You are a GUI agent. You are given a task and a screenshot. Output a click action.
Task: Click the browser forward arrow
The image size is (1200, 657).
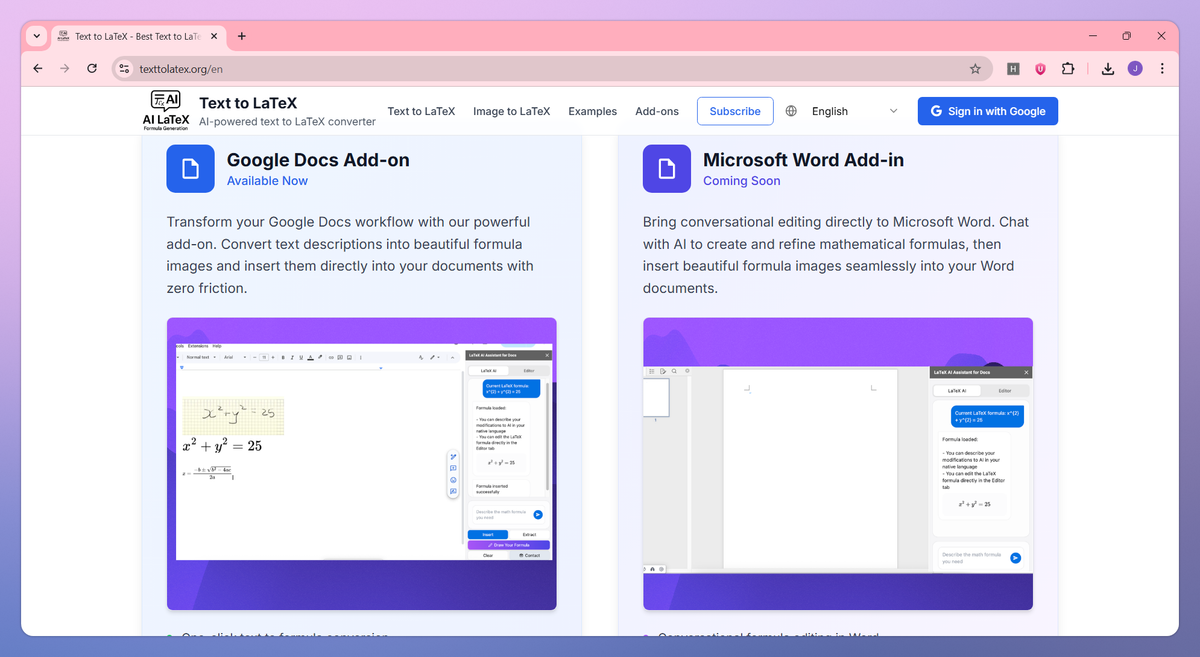65,68
